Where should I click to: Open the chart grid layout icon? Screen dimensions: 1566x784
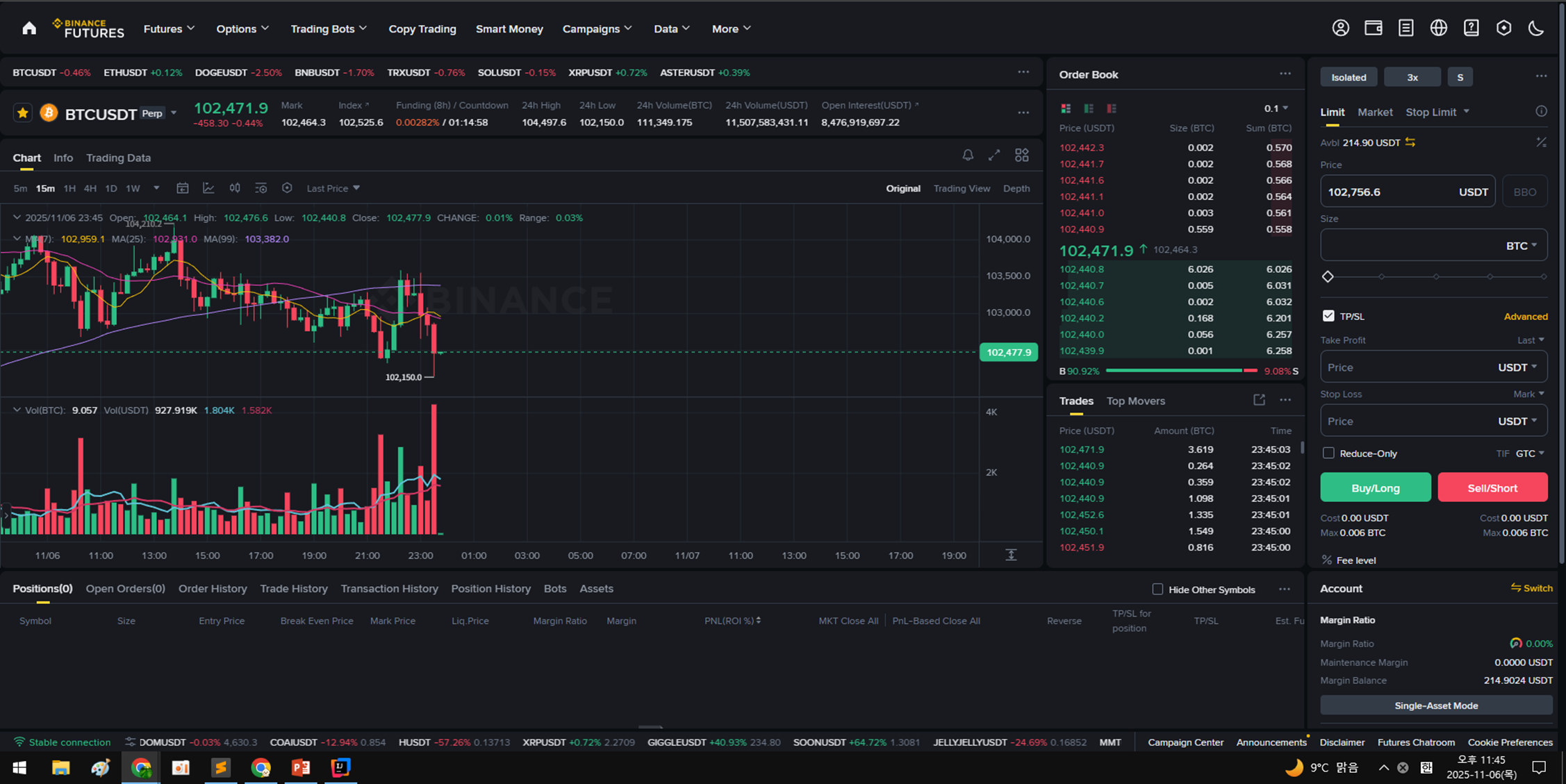[x=1021, y=155]
